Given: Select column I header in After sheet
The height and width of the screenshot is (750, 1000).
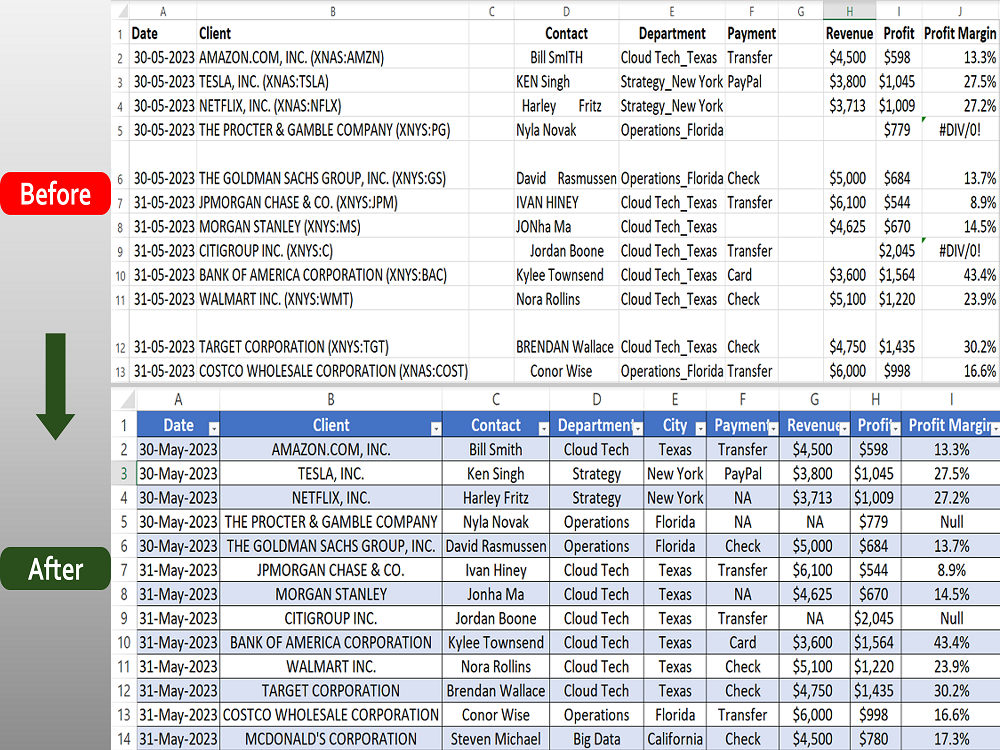Looking at the screenshot, I should (x=950, y=400).
